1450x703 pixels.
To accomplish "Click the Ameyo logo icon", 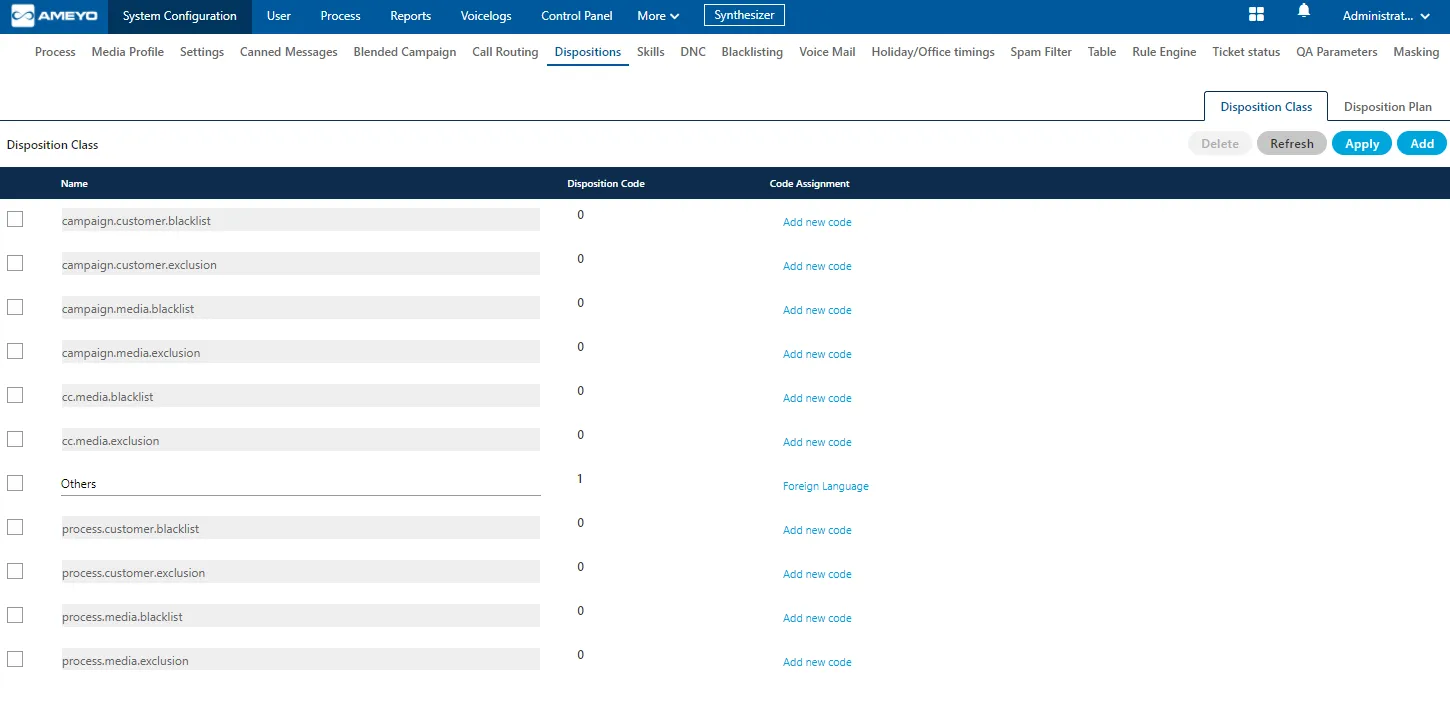I will (x=50, y=16).
